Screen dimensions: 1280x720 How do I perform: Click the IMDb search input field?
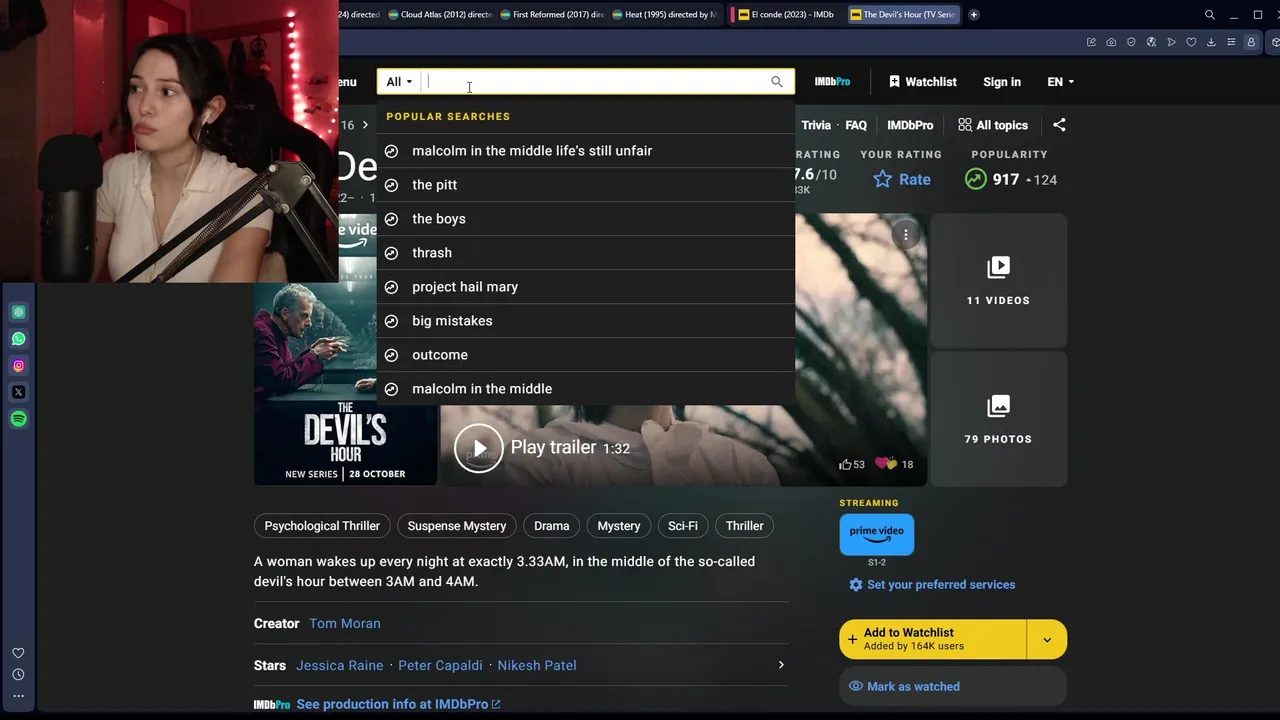pos(595,82)
